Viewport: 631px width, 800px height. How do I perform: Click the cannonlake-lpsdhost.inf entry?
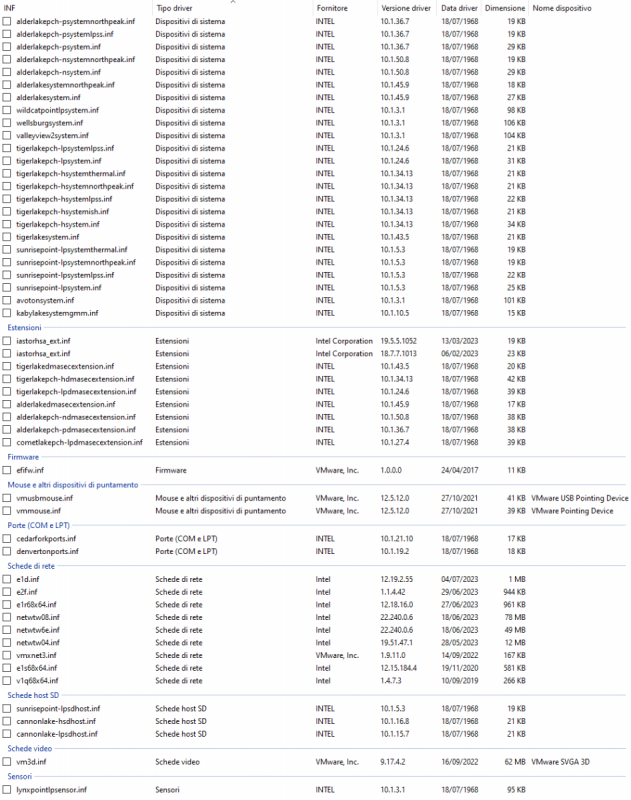[x=57, y=734]
